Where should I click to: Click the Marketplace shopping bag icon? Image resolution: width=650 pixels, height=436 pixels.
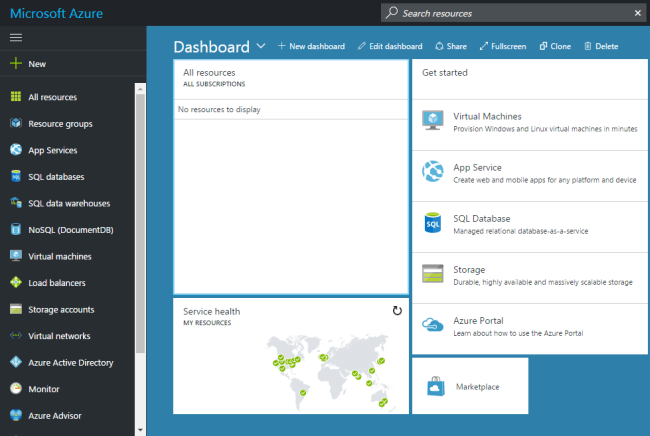coord(436,386)
